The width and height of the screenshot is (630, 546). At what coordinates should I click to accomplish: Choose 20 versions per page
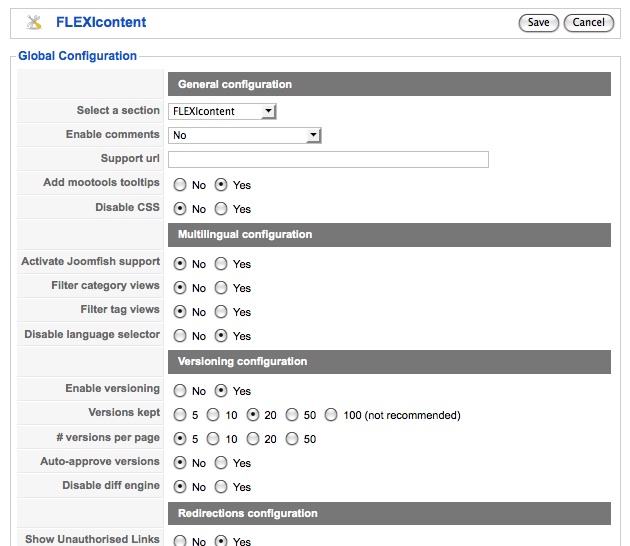click(253, 439)
